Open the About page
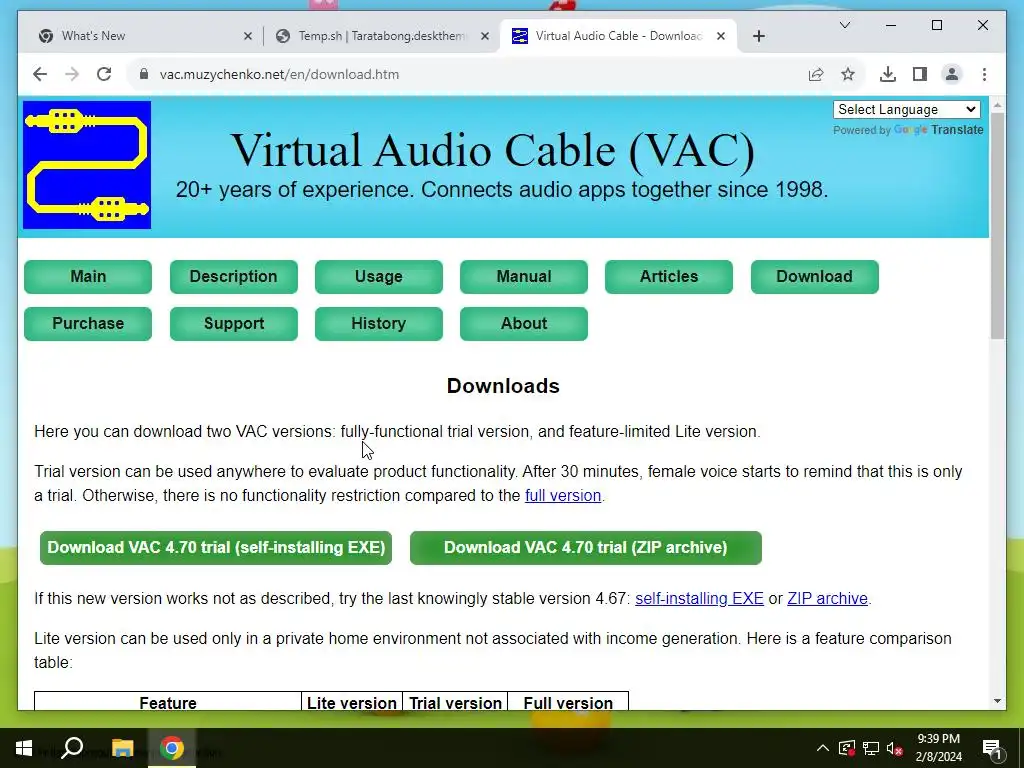Image resolution: width=1024 pixels, height=768 pixels. (x=524, y=323)
